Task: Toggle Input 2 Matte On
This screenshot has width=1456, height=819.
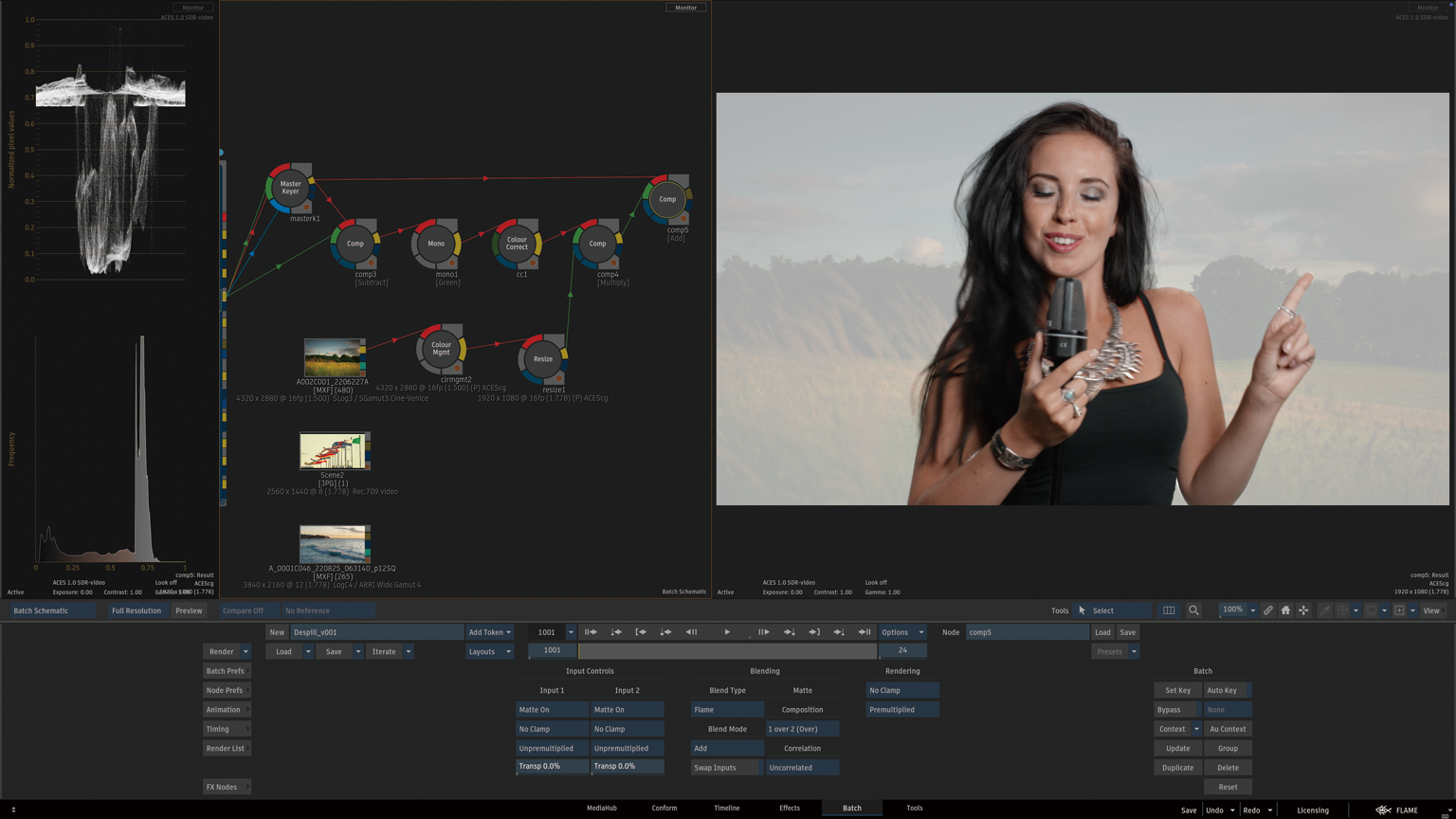Action: tap(628, 710)
